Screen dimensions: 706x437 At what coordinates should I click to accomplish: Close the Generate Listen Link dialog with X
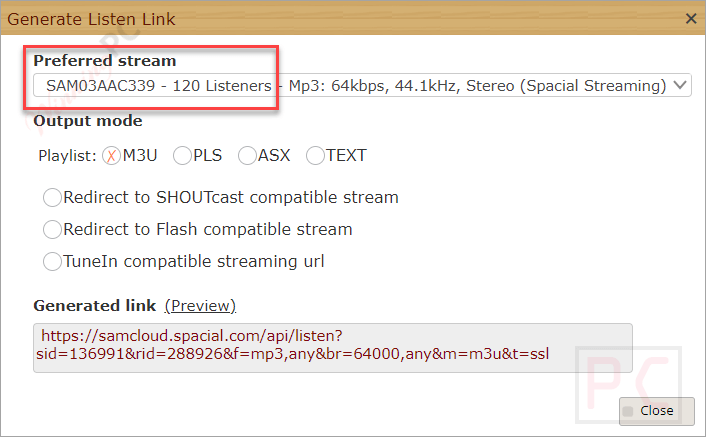coord(691,18)
